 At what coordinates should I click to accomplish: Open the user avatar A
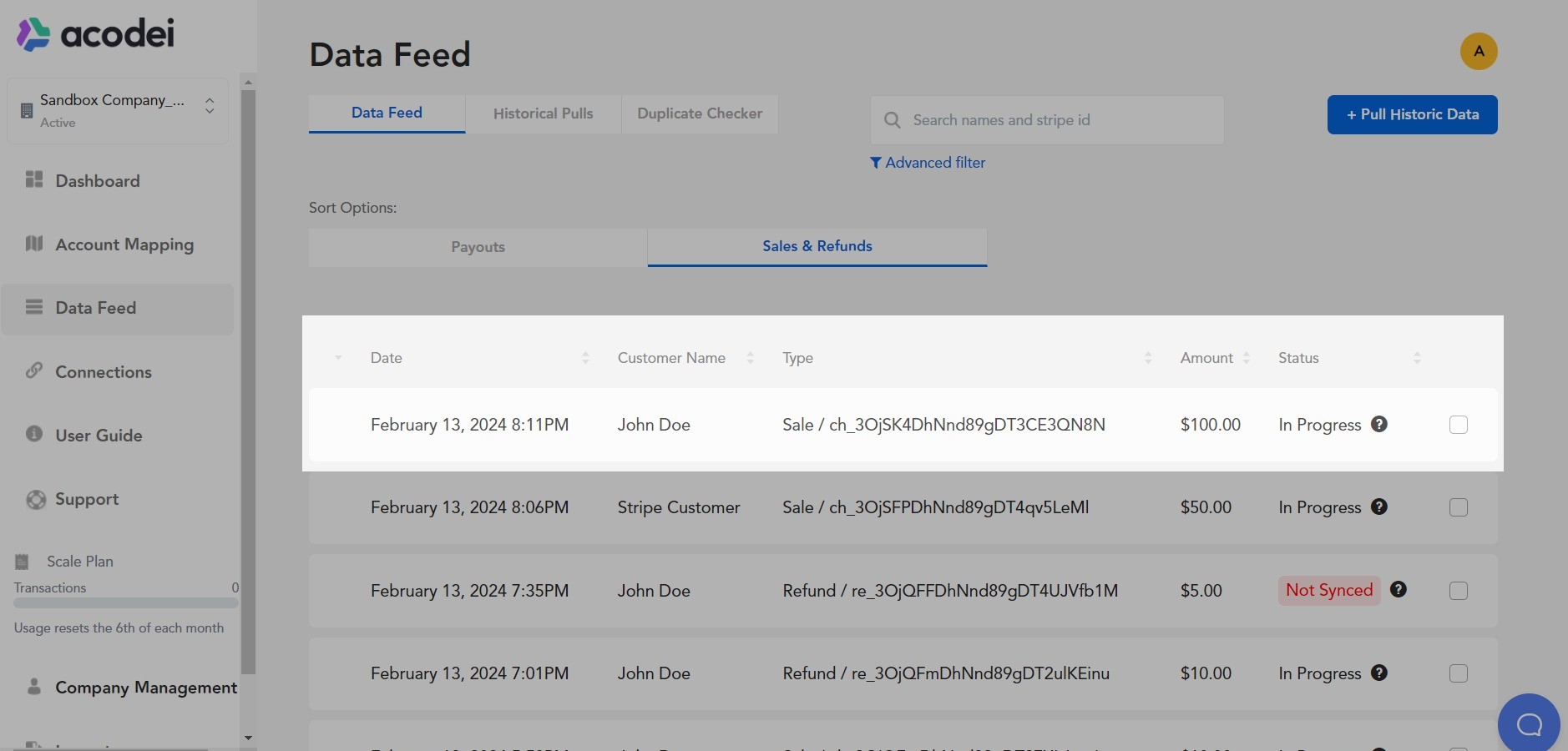(x=1479, y=52)
